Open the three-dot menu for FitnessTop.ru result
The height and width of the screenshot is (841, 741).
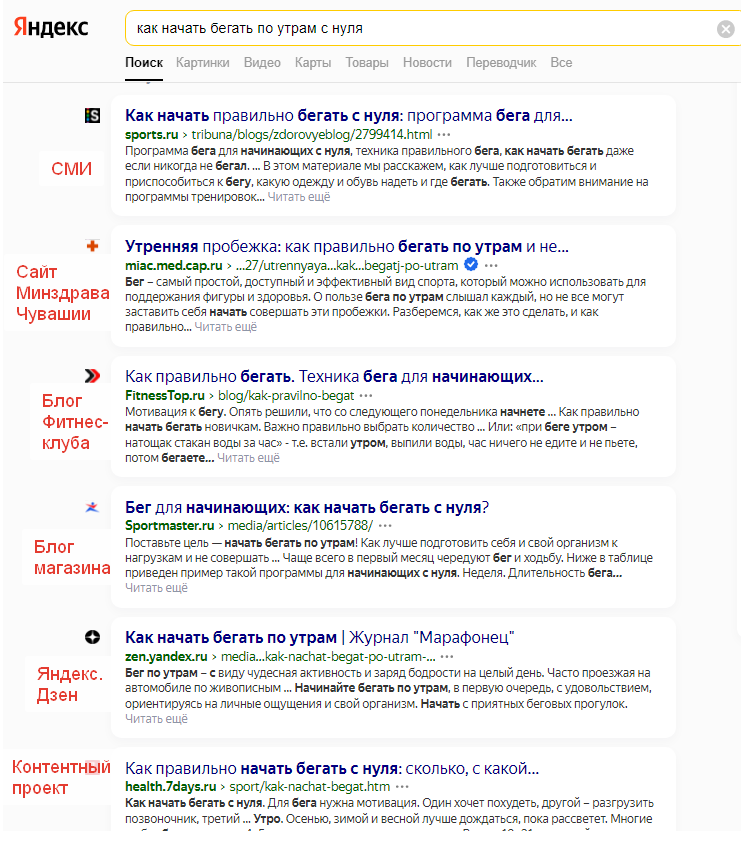pyautogui.click(x=366, y=396)
